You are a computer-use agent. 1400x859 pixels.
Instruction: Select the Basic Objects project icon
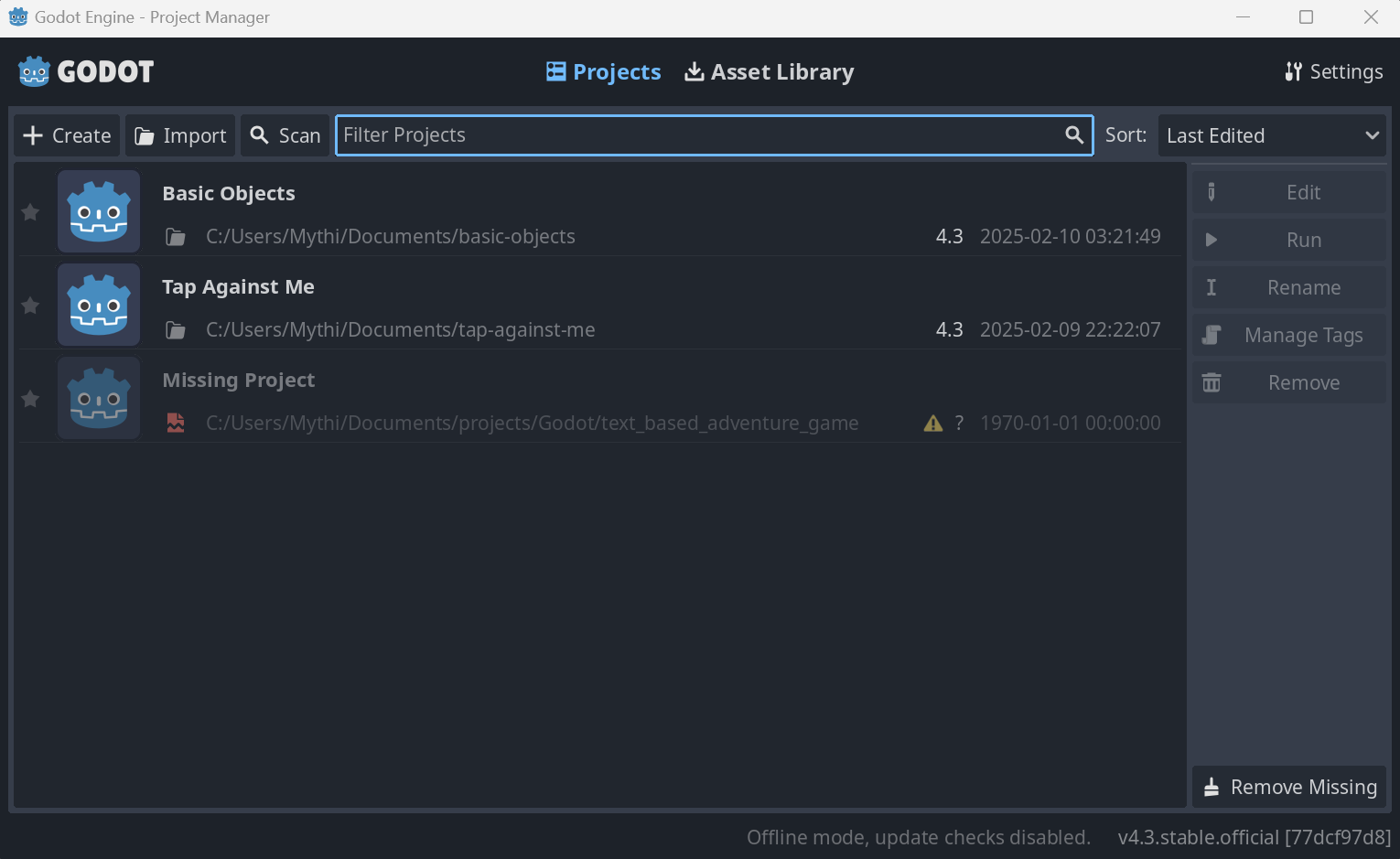(99, 211)
